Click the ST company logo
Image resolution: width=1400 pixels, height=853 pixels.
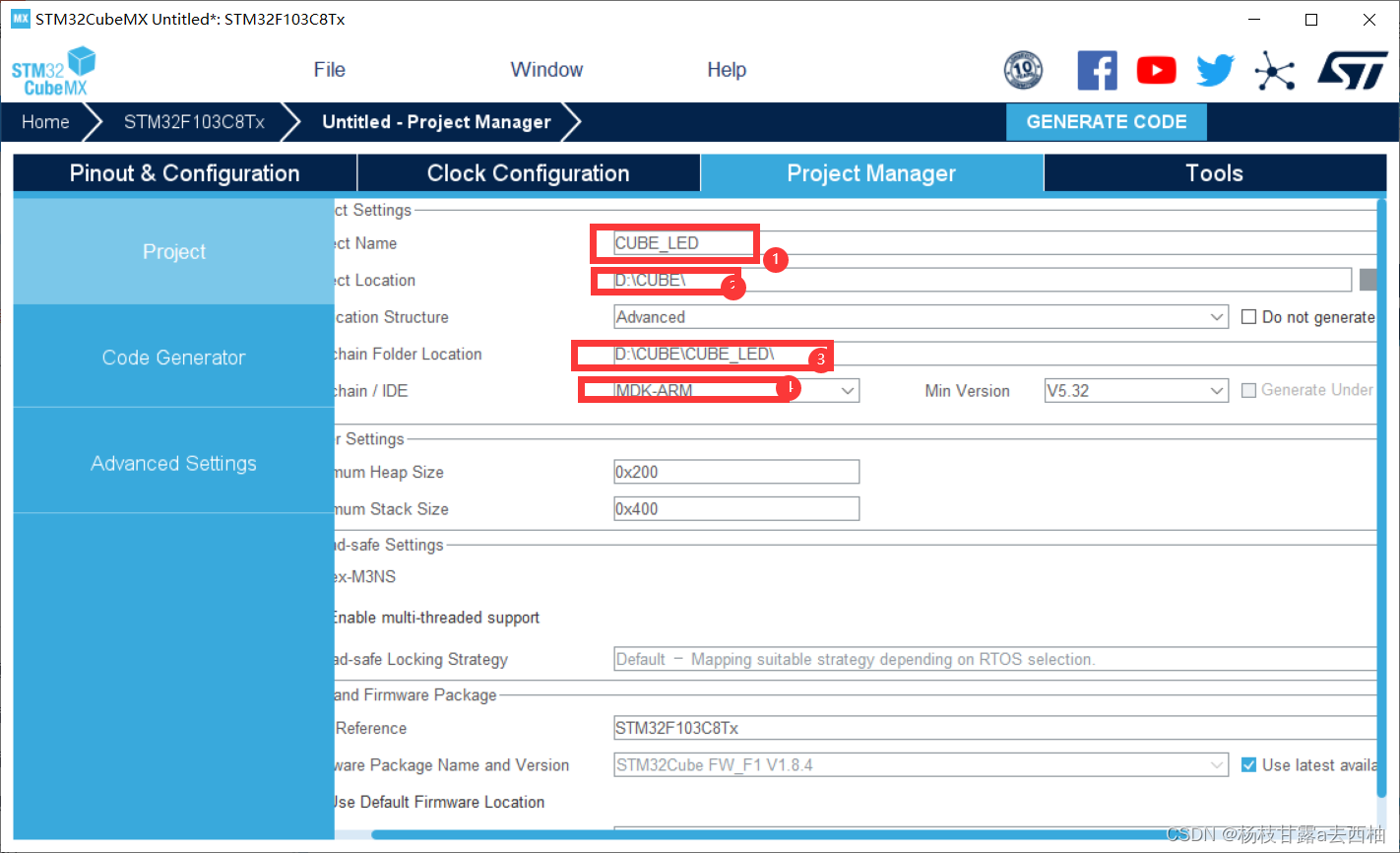1352,70
